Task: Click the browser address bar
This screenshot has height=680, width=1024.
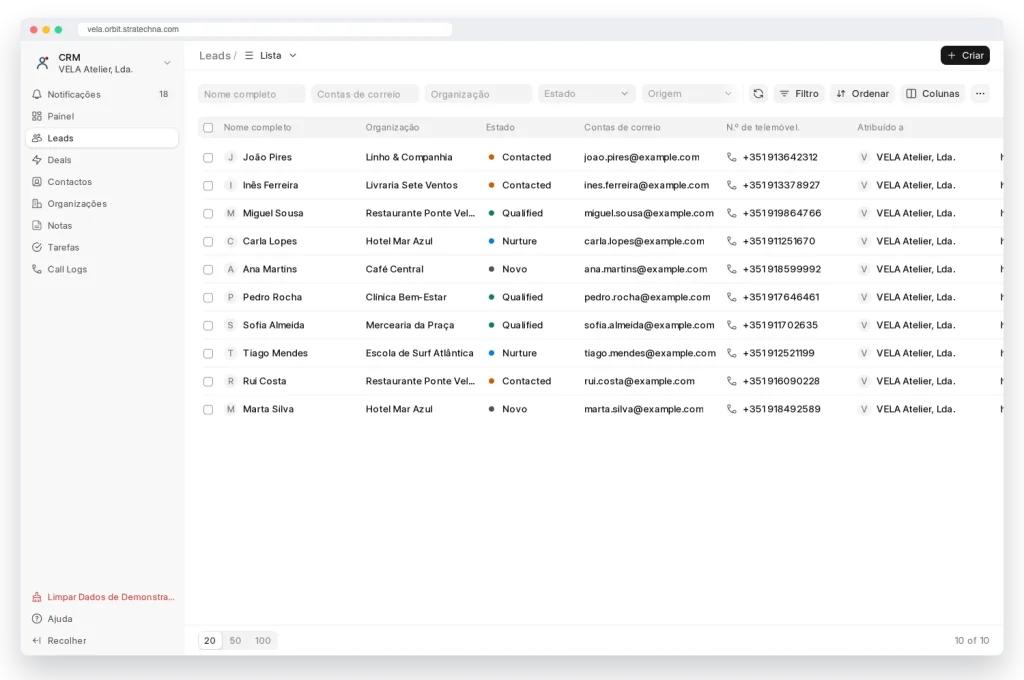Action: click(264, 29)
